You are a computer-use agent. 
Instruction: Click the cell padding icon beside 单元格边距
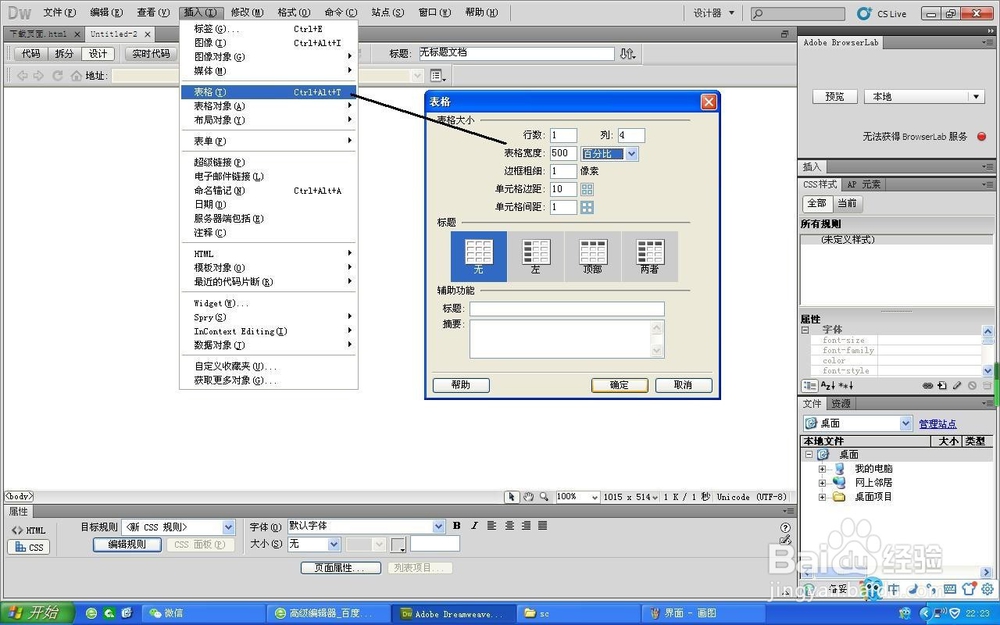[x=587, y=189]
